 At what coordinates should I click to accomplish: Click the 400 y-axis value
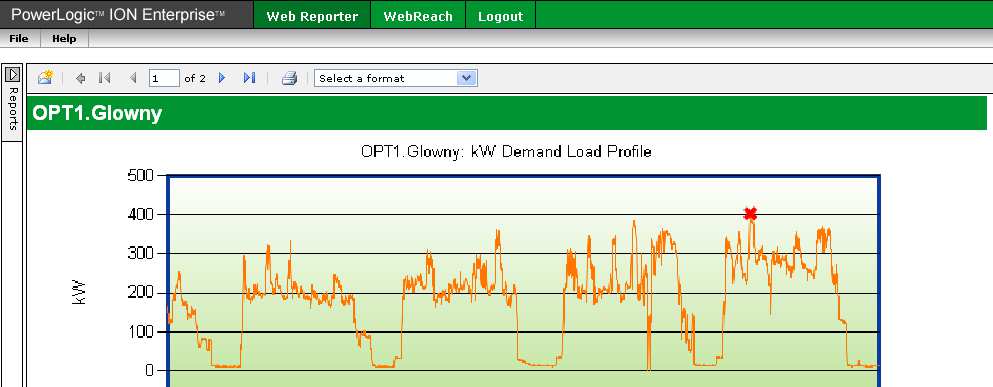141,215
